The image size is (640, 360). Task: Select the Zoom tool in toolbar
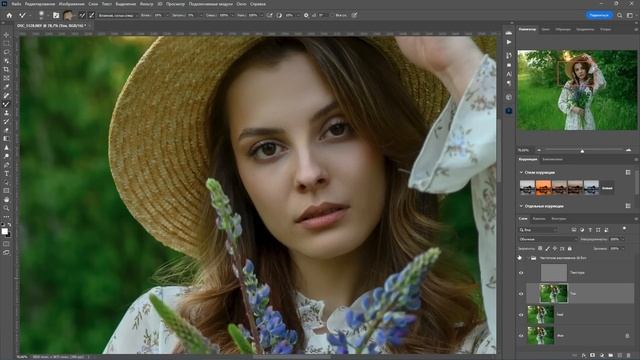(6, 208)
